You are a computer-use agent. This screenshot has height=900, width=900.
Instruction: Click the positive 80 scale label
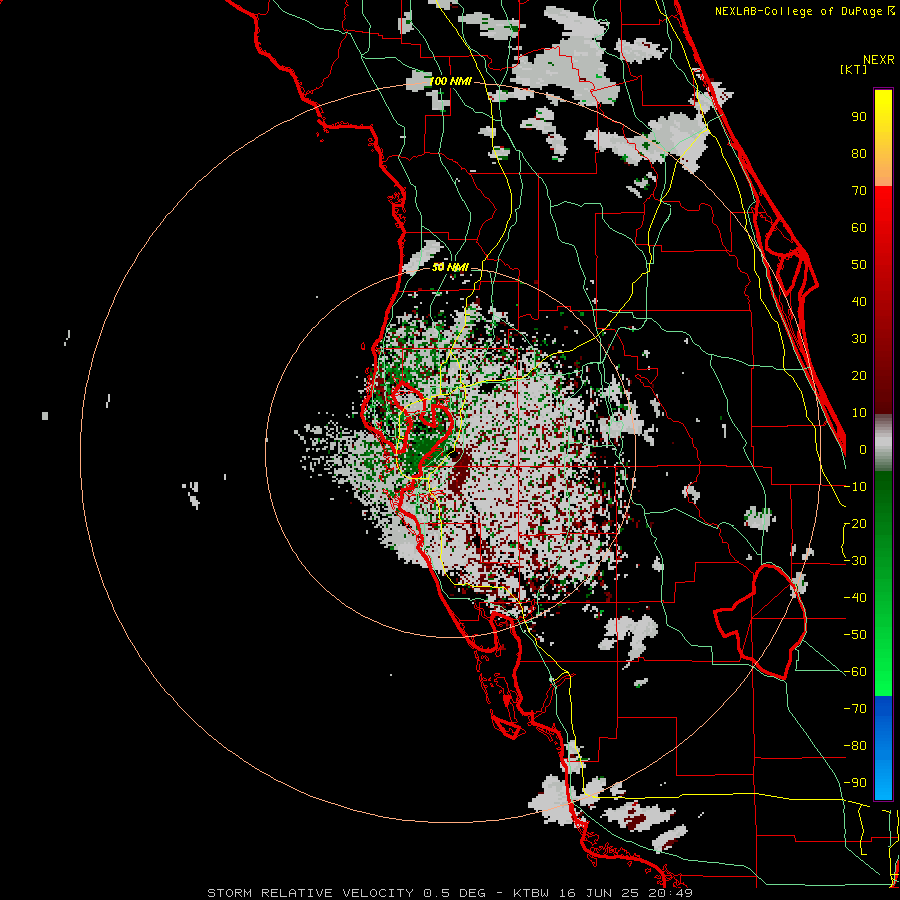pos(859,153)
